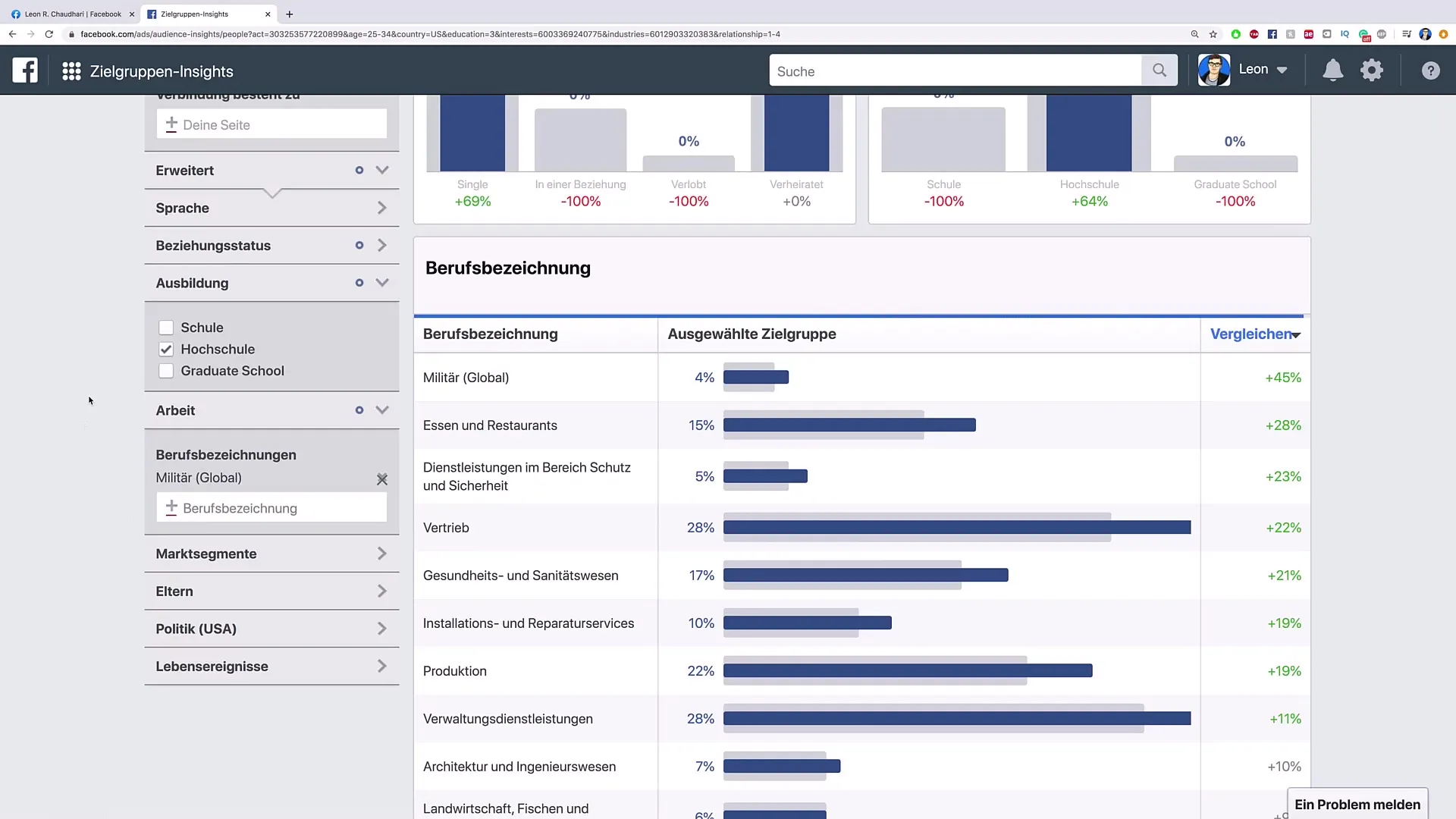Click the Beziehungsstatus active filter dot
The image size is (1456, 819).
(359, 245)
